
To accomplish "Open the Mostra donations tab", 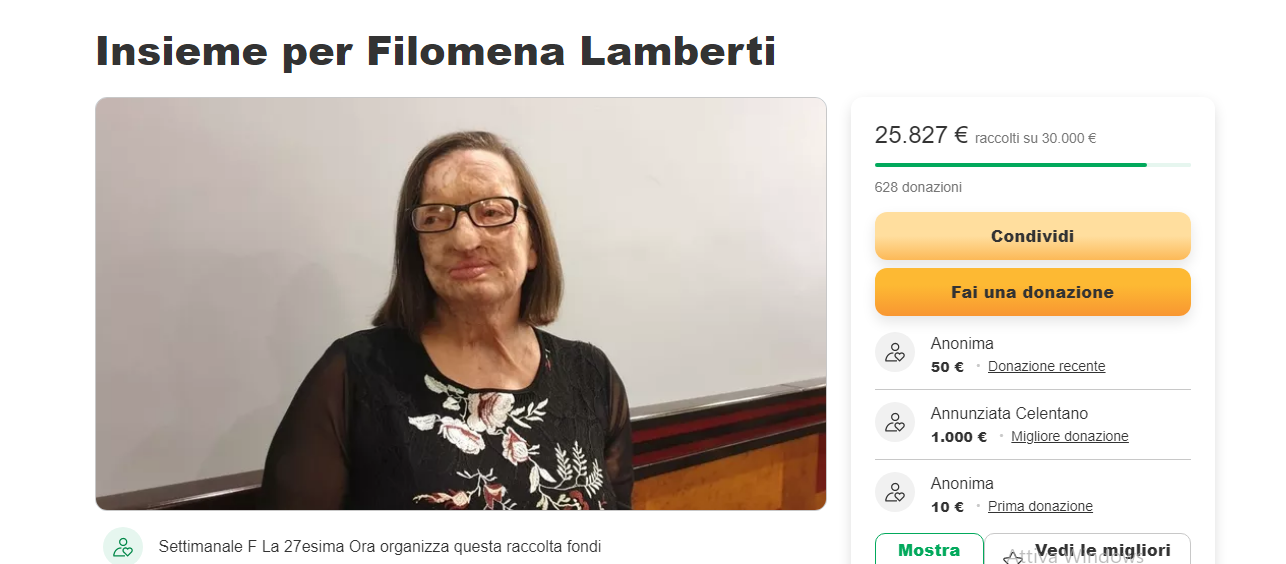I will point(929,549).
